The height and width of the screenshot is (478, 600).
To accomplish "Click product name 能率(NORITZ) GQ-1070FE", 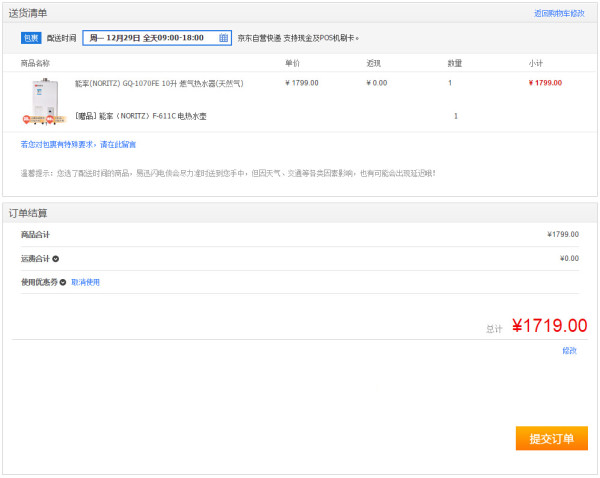I will point(159,83).
